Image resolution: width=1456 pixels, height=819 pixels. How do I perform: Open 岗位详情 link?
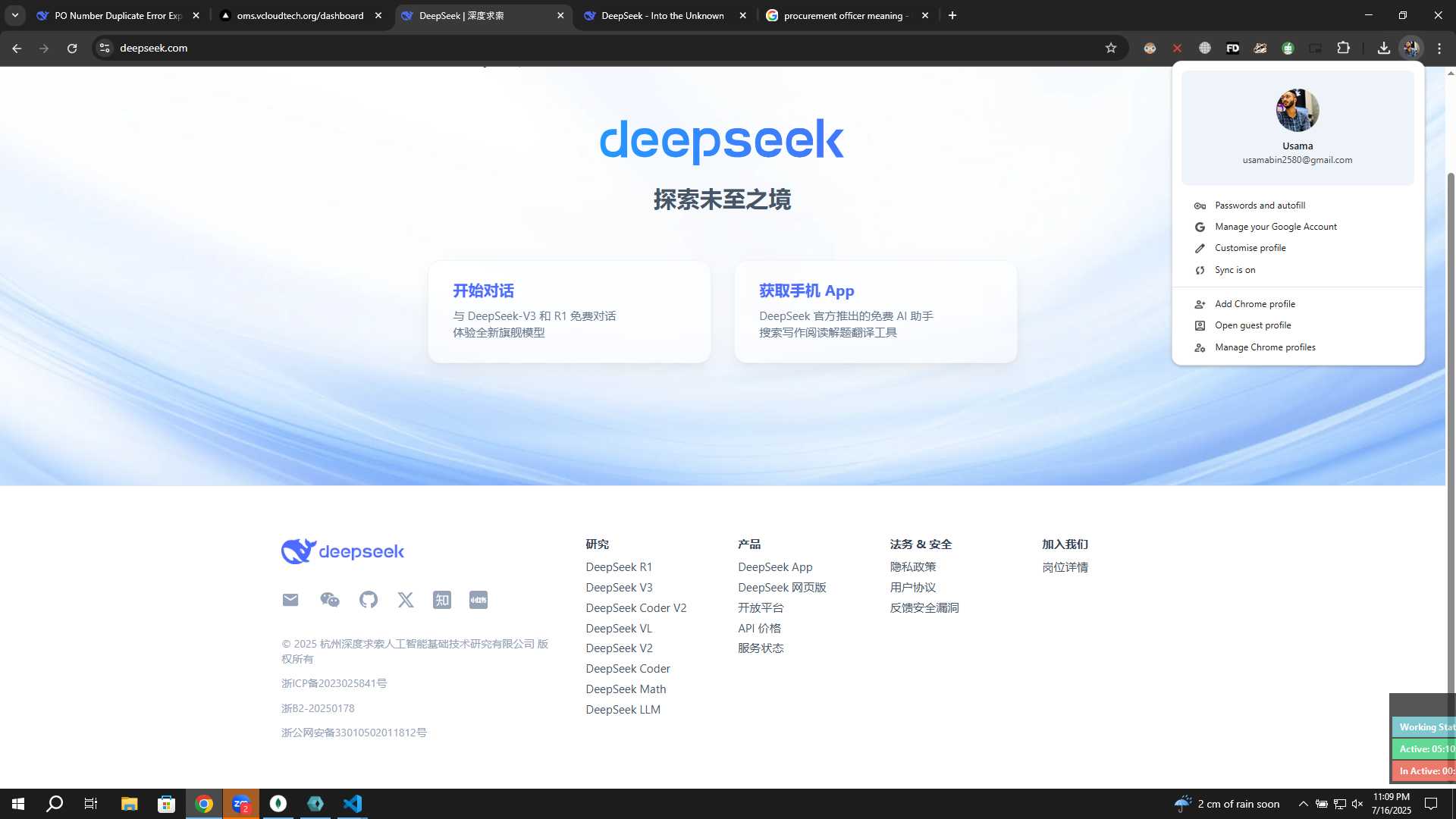(x=1065, y=567)
